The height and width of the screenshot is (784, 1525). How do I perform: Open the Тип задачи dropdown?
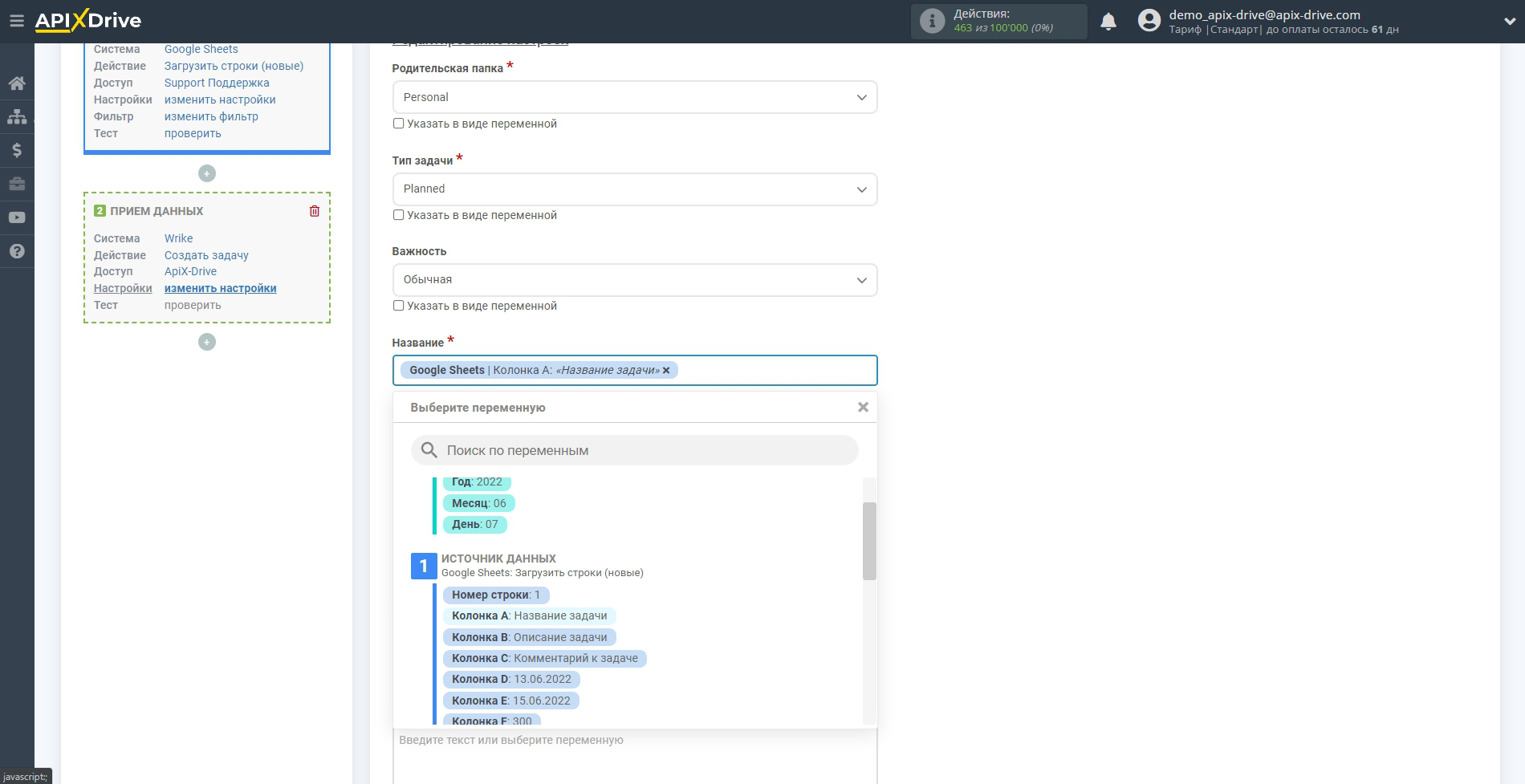point(635,189)
